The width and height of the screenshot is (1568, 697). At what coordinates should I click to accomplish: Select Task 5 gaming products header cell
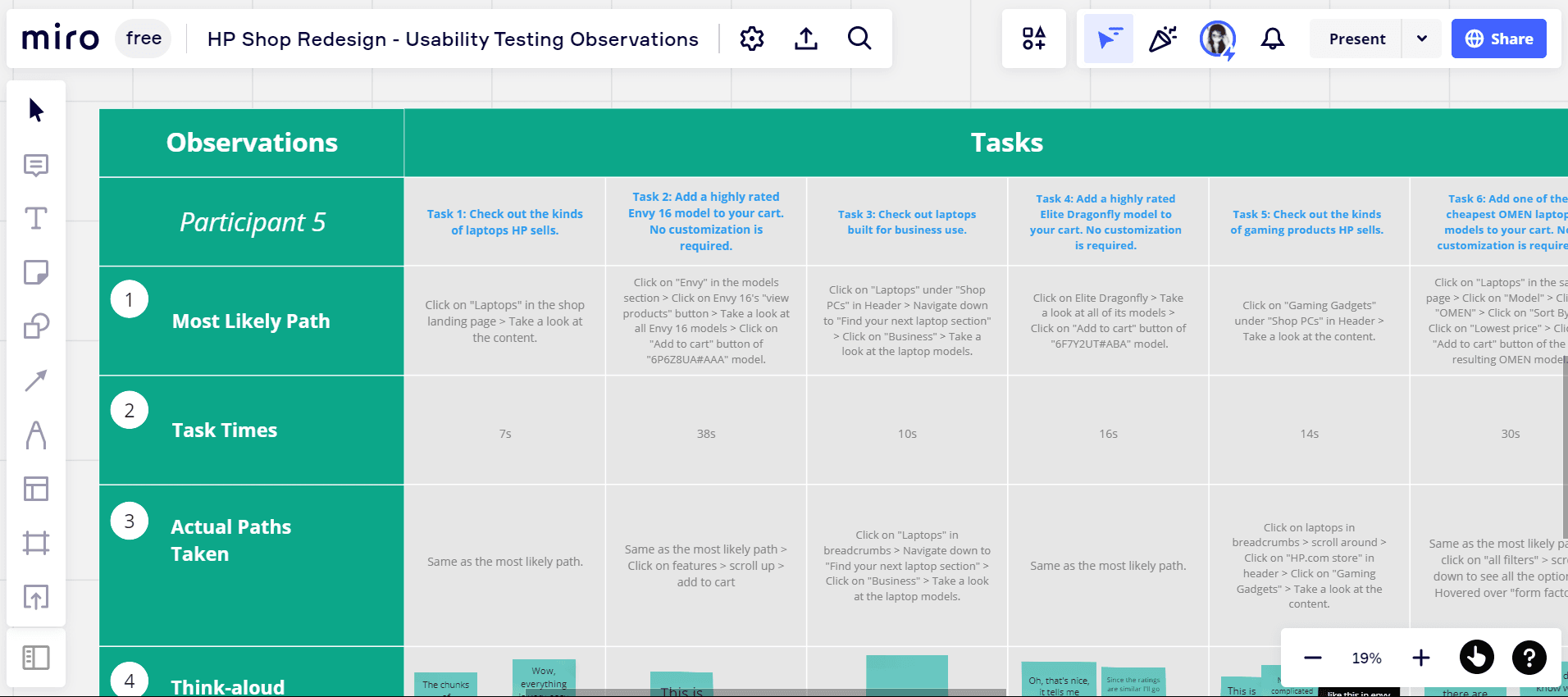click(x=1309, y=221)
